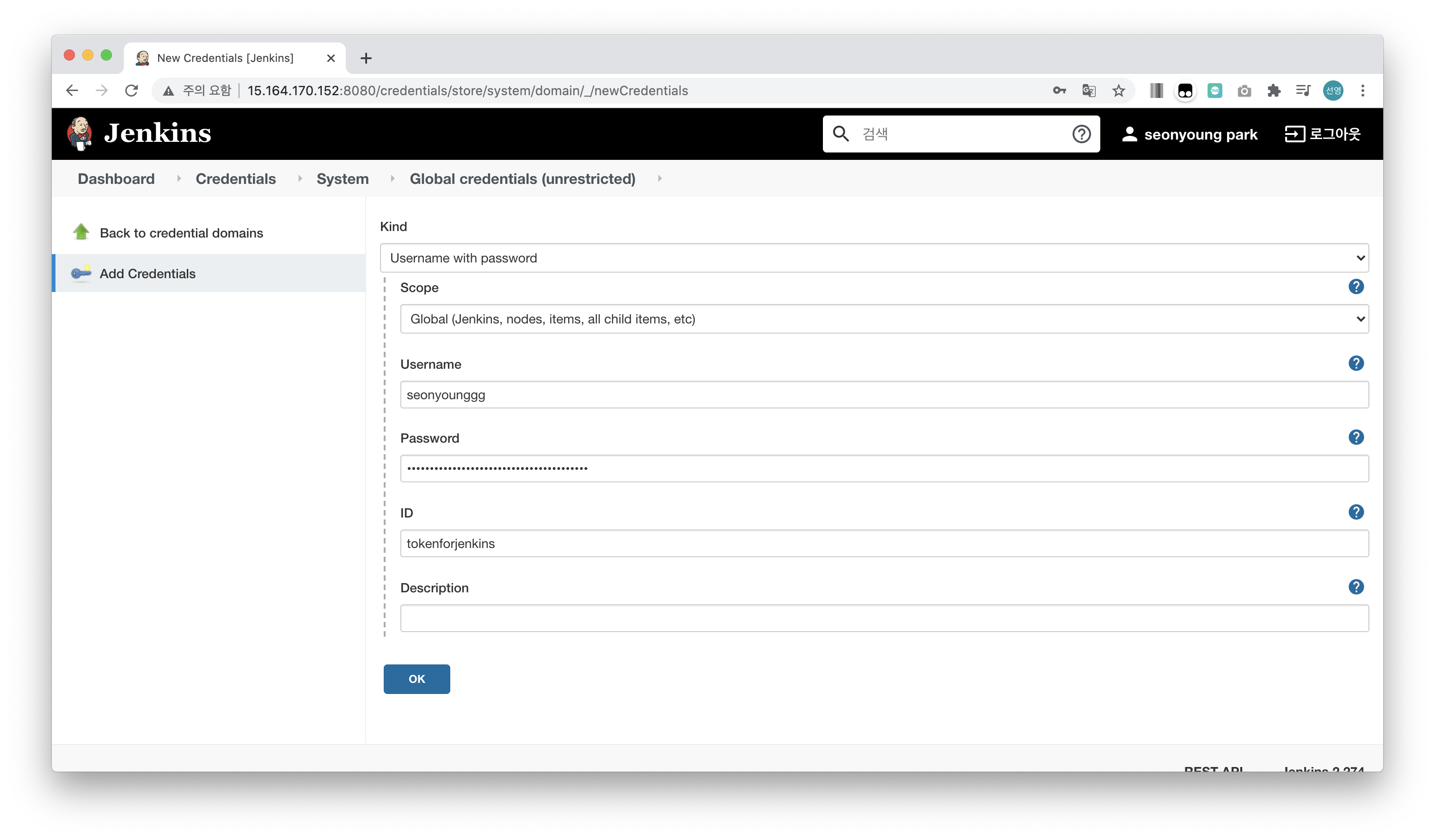Click the search box help icon
1435x840 pixels.
[x=1081, y=134]
